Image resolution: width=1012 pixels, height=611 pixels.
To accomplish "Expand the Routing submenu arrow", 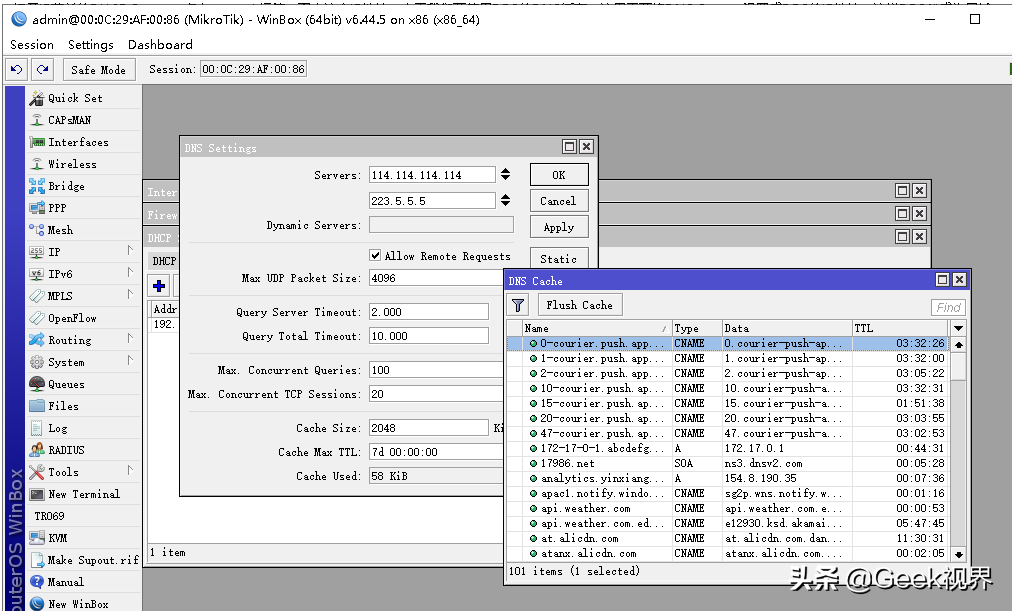I will [x=130, y=338].
